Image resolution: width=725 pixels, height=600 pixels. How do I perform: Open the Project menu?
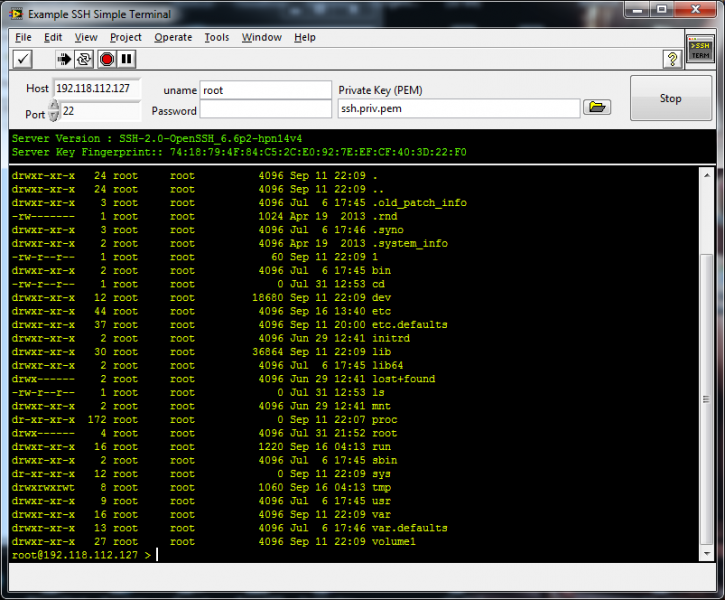(x=126, y=37)
